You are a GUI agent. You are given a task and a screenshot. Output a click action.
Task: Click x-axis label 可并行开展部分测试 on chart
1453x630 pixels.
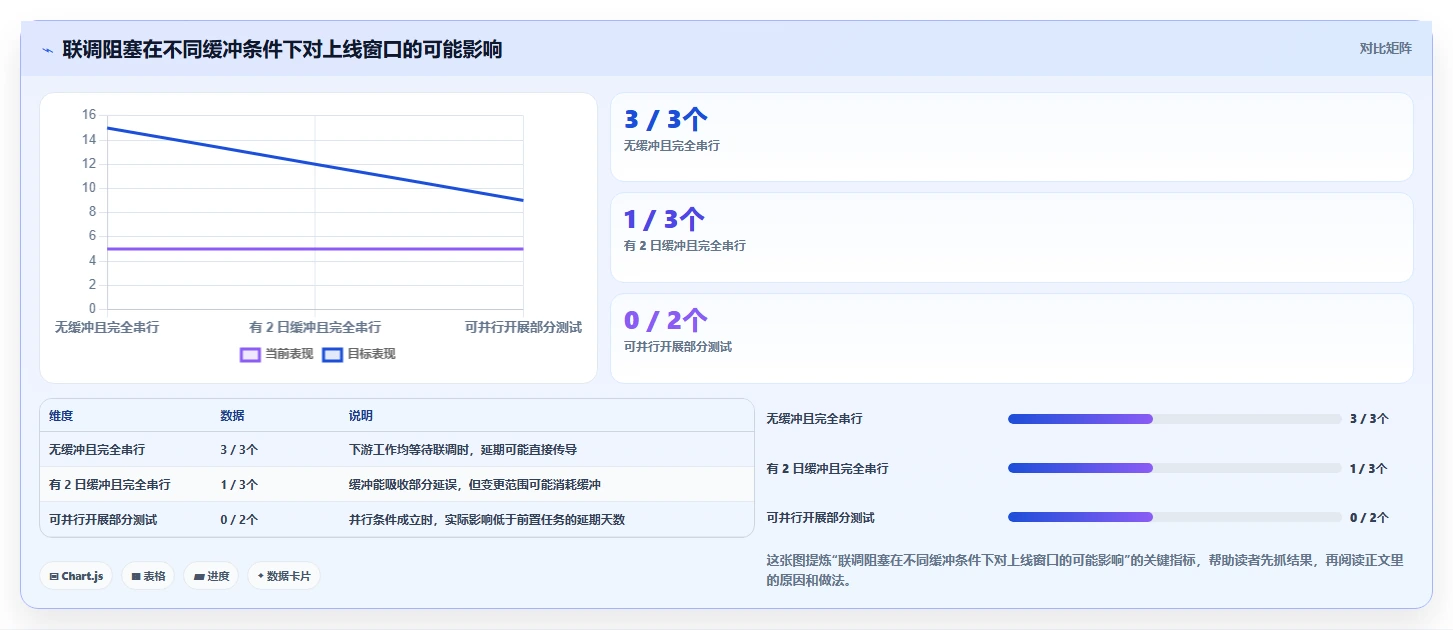[523, 327]
